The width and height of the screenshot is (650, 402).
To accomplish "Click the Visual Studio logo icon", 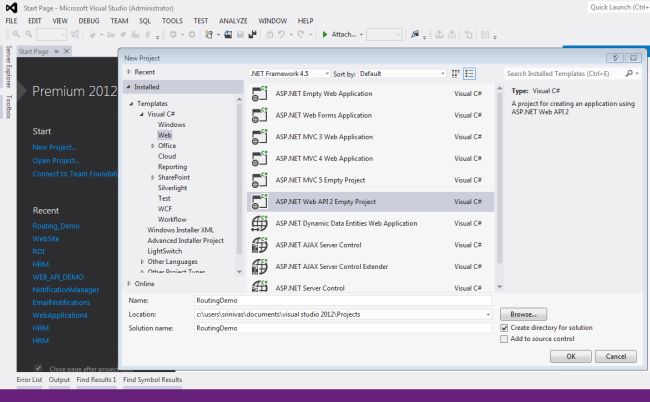I will tap(12, 7).
